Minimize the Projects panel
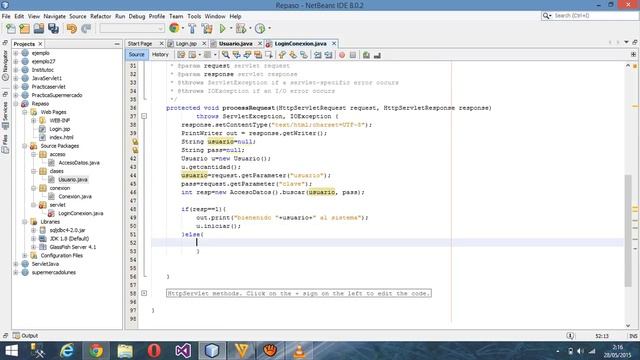The width and height of the screenshot is (640, 360). coord(117,44)
